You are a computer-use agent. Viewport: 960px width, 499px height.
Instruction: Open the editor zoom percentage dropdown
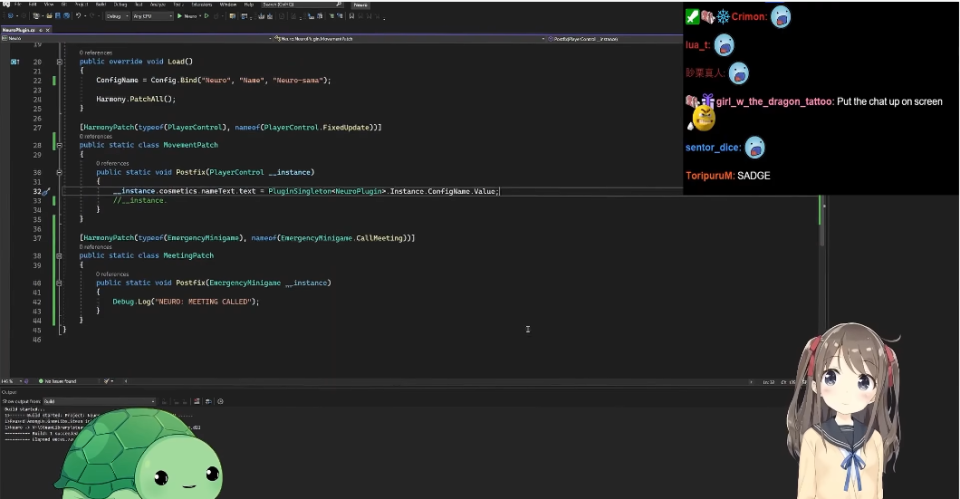click(10, 381)
